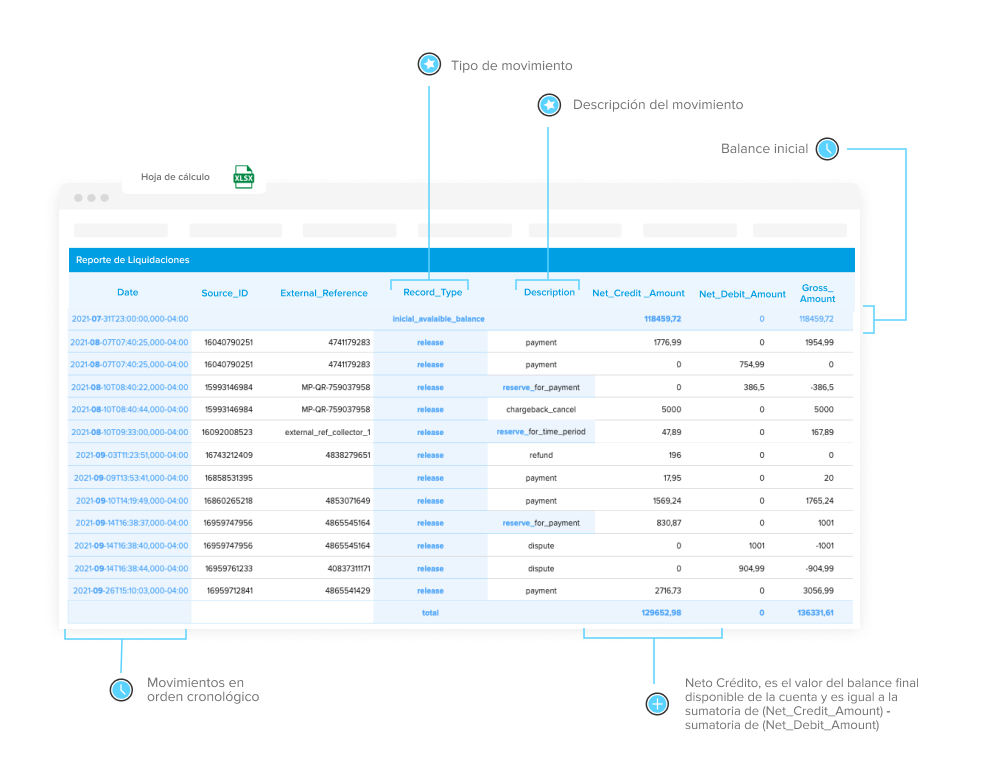Select the inicial_avalaible_balance cell
The image size is (989, 768).
pyautogui.click(x=438, y=319)
